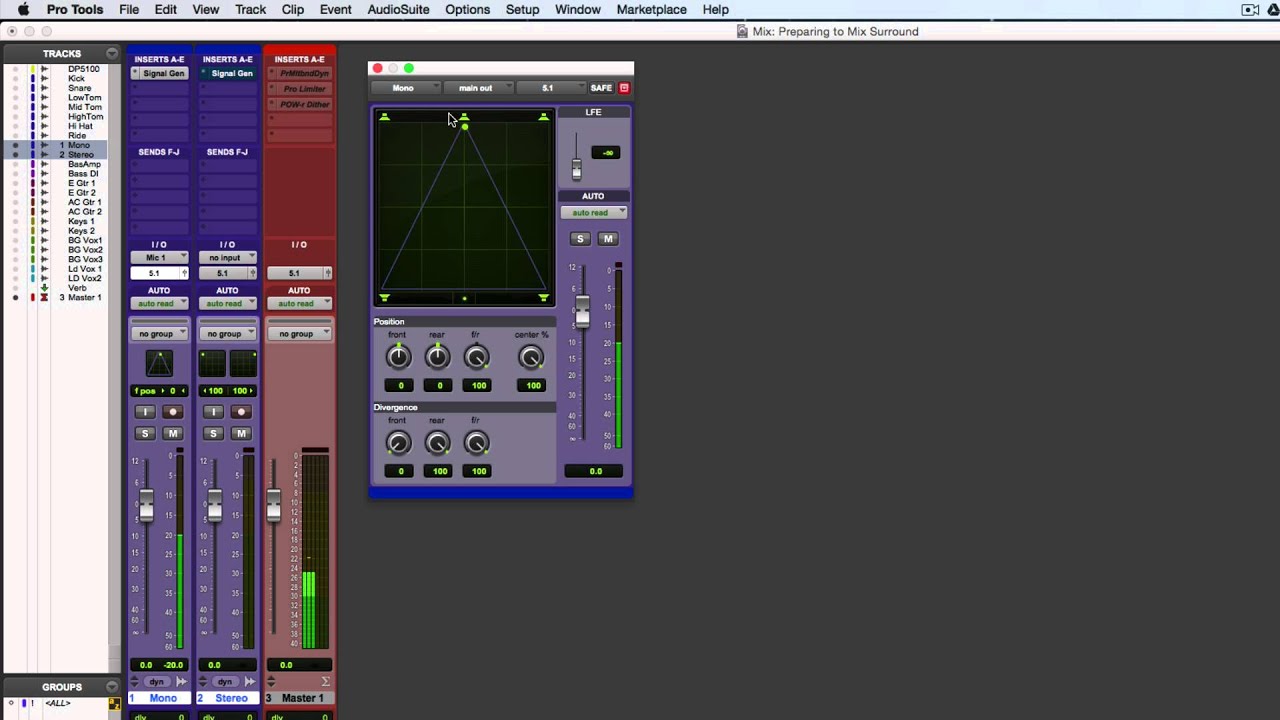Open Master 1 'no group' dropdown
Image resolution: width=1280 pixels, height=720 pixels.
tap(299, 333)
